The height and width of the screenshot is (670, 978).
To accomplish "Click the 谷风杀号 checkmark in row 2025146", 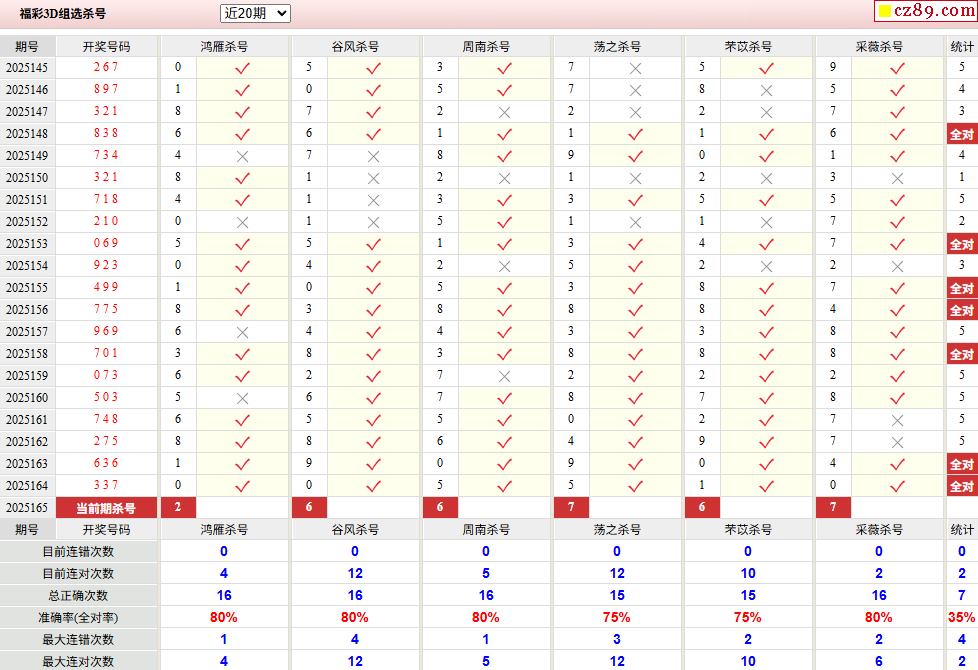I will (373, 90).
